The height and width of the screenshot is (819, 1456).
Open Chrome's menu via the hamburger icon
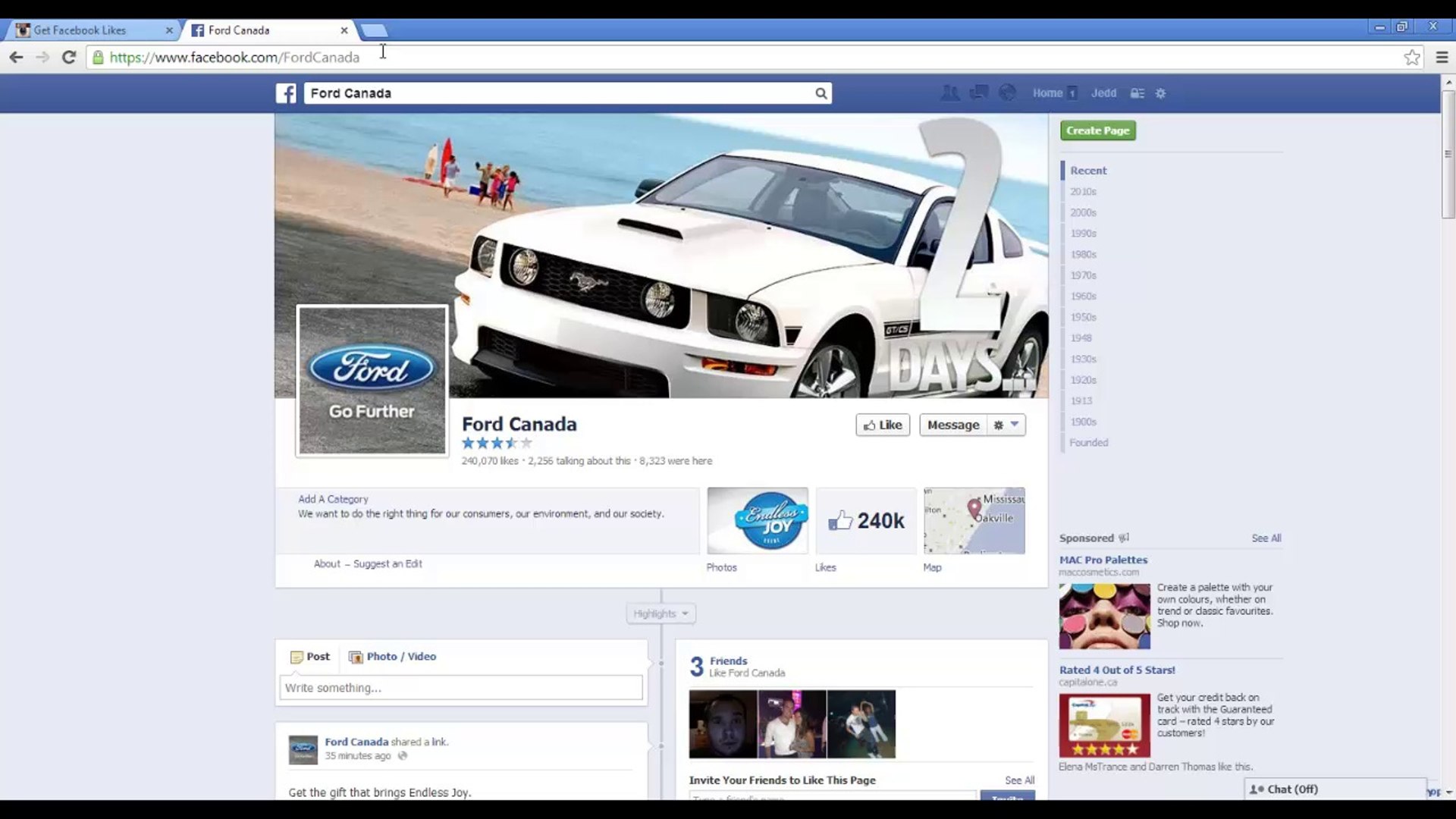pos(1442,57)
